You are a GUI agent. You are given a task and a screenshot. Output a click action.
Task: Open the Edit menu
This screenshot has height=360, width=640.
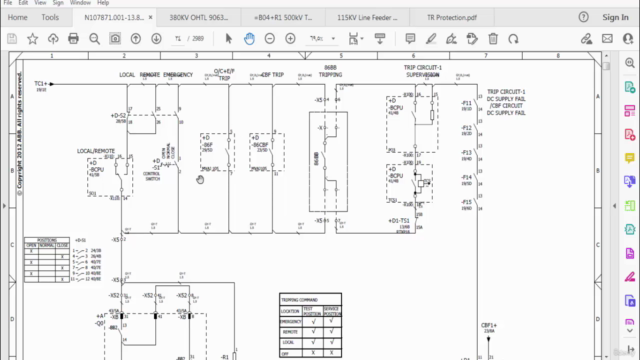[x=23, y=2]
